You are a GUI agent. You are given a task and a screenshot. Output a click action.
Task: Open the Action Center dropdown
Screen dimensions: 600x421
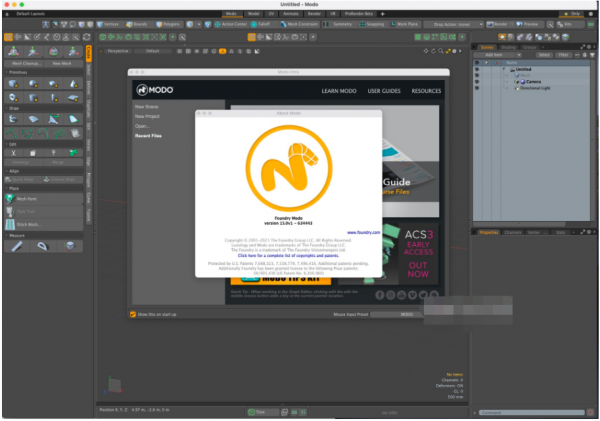pos(231,24)
